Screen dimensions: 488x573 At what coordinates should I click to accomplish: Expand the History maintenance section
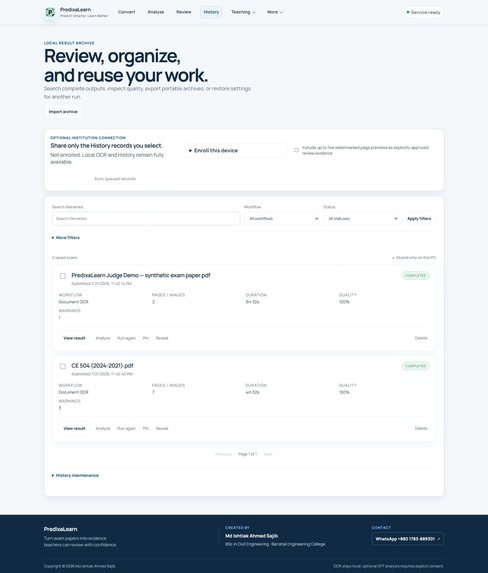pos(75,475)
